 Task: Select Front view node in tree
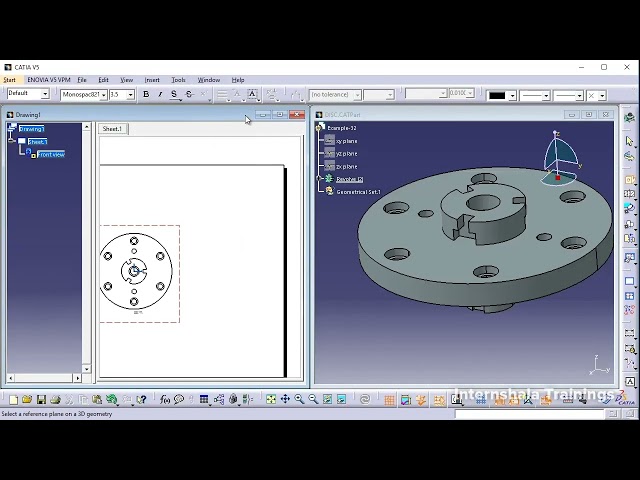(51, 154)
